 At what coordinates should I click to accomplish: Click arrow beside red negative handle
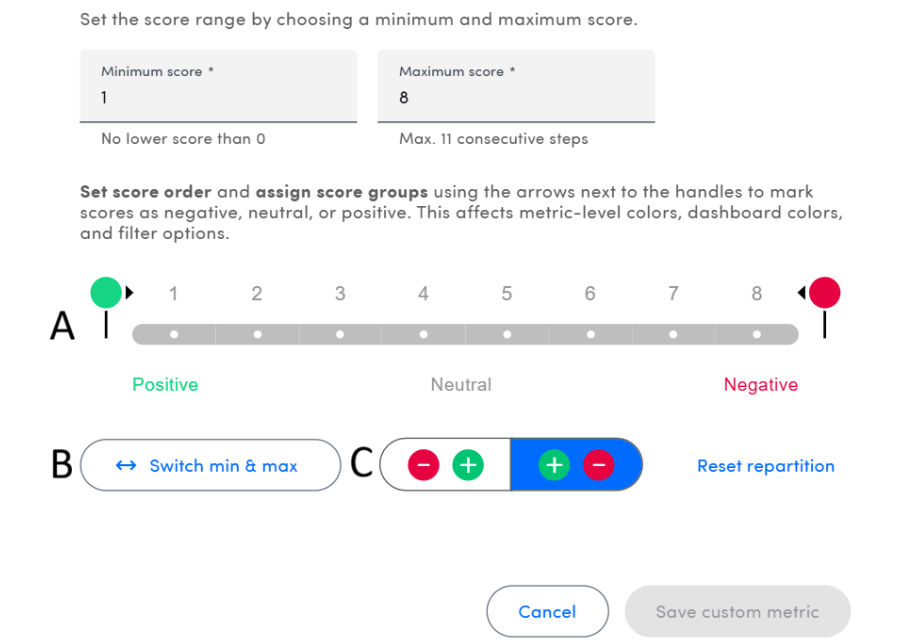pos(801,293)
